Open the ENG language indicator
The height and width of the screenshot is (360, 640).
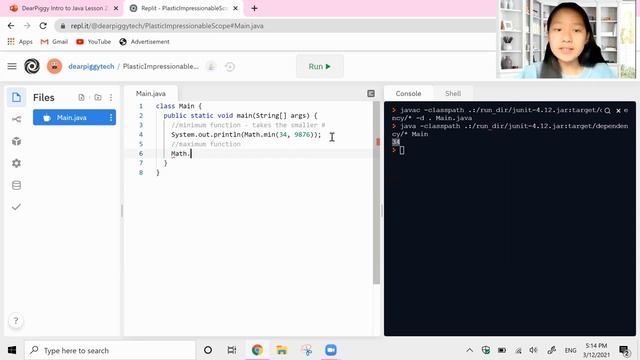570,350
